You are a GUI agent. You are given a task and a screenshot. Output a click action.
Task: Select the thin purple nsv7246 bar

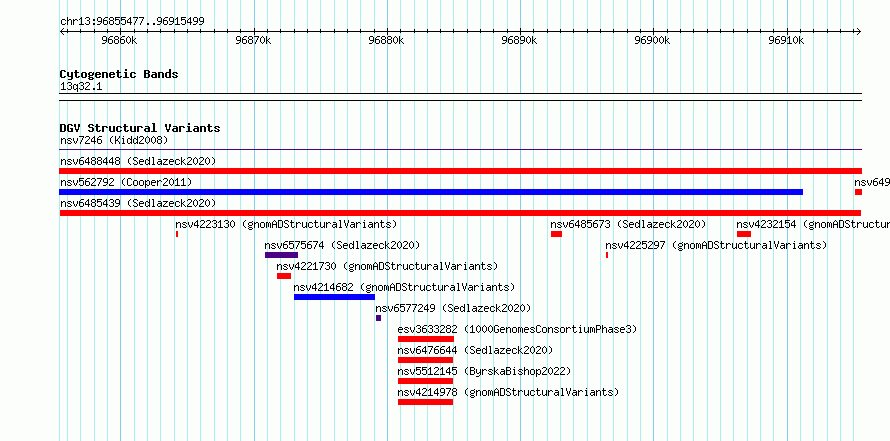pyautogui.click(x=460, y=150)
